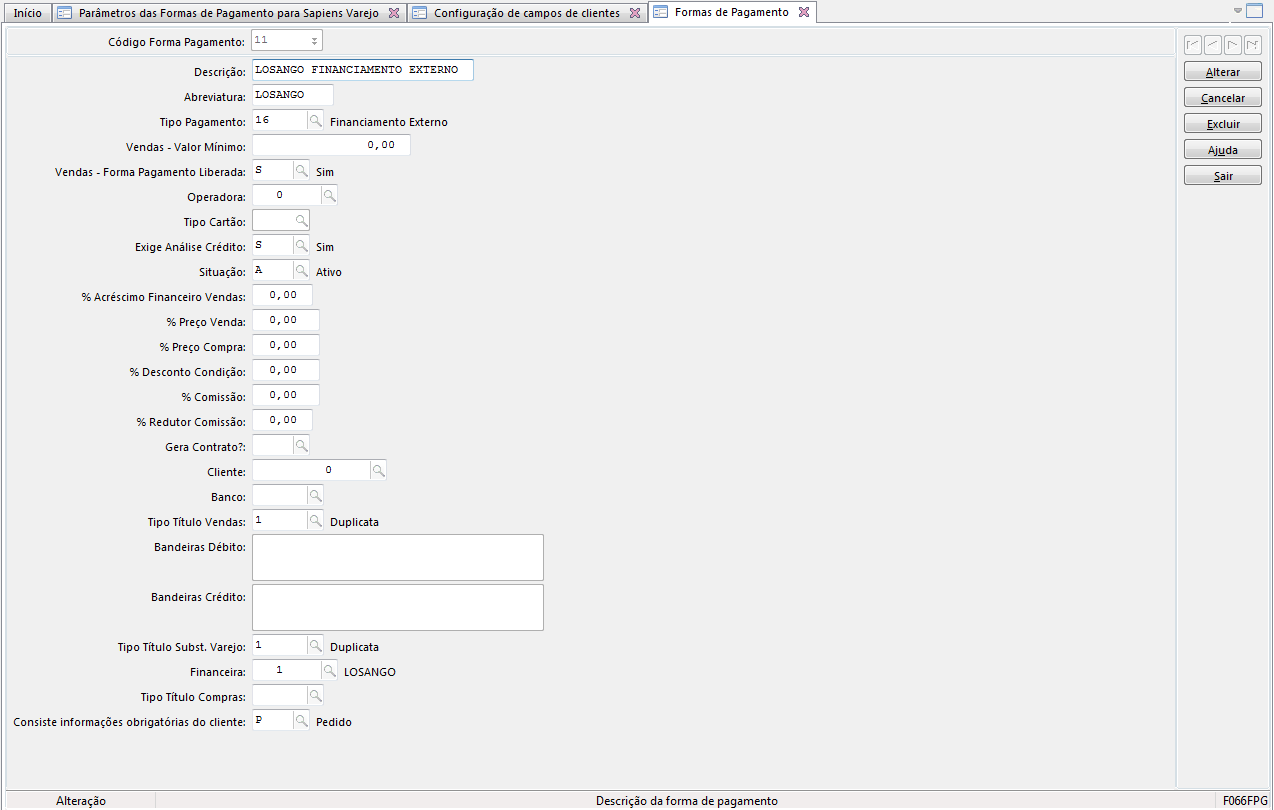Switch to Configuração de campos de clientes tab
The image size is (1274, 810).
tap(527, 13)
